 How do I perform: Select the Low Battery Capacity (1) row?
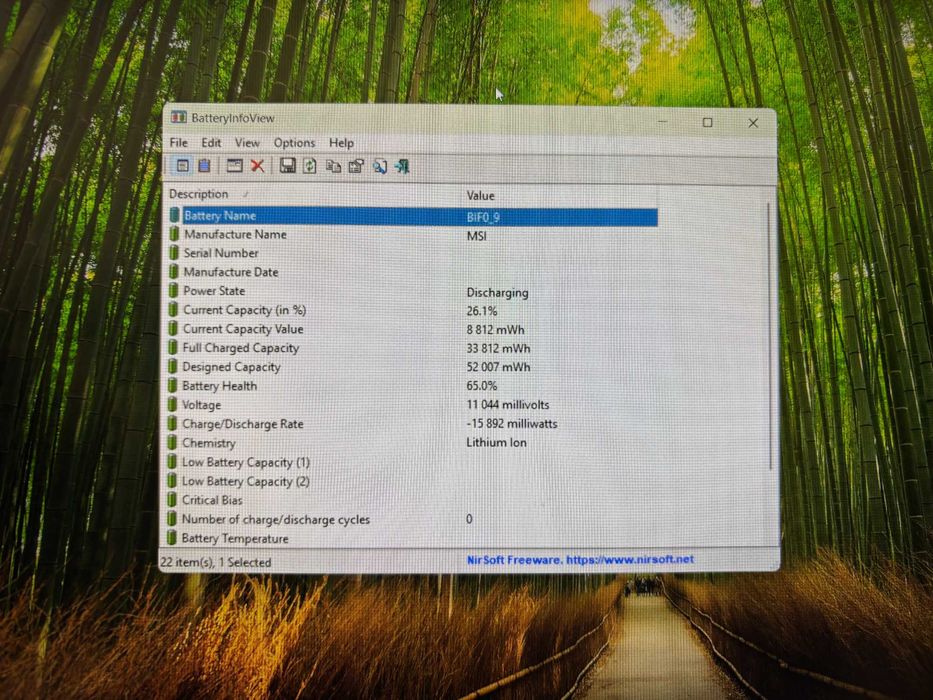pyautogui.click(x=413, y=462)
